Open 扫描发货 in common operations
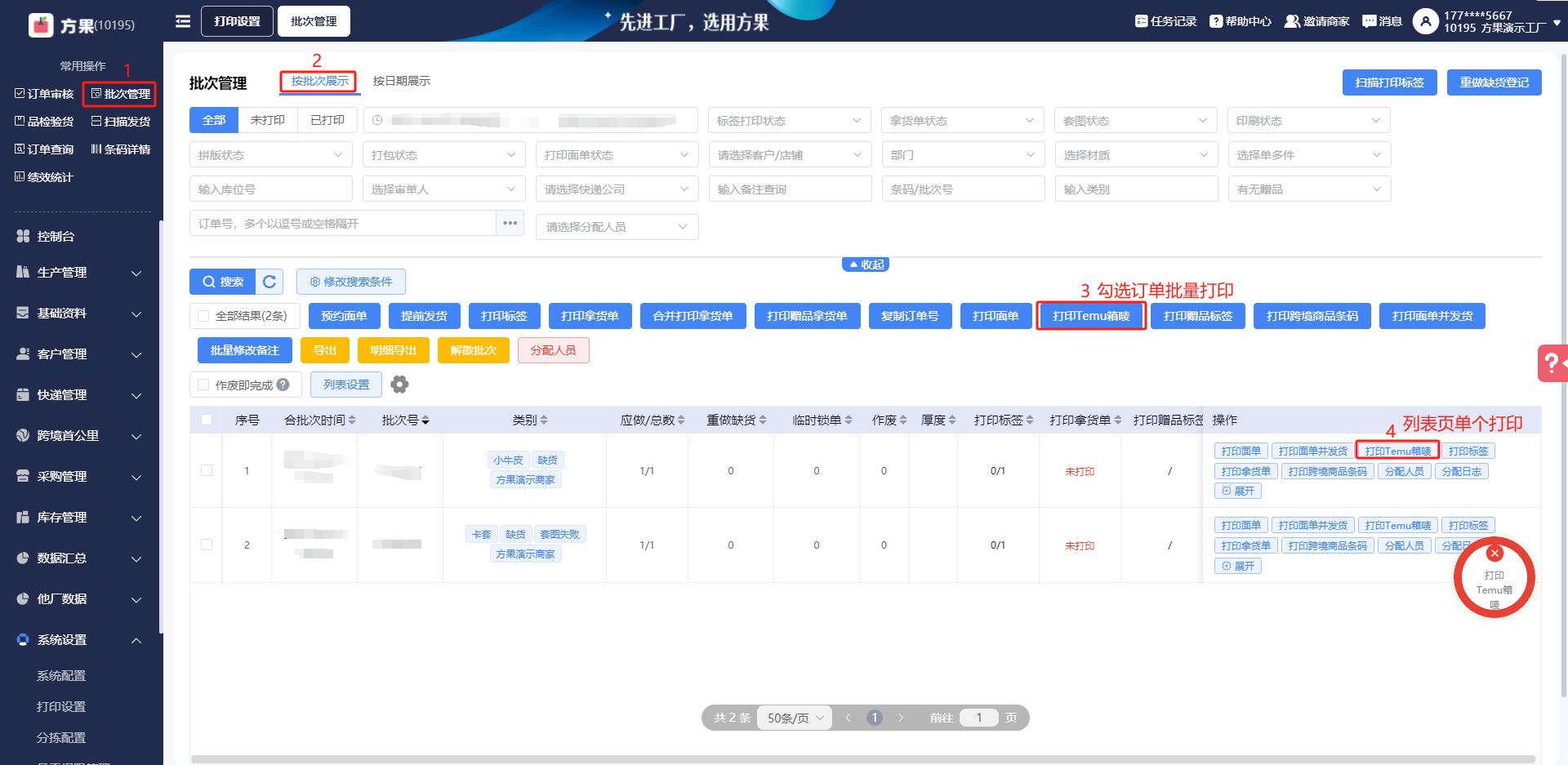This screenshot has width=1568, height=765. pos(121,122)
